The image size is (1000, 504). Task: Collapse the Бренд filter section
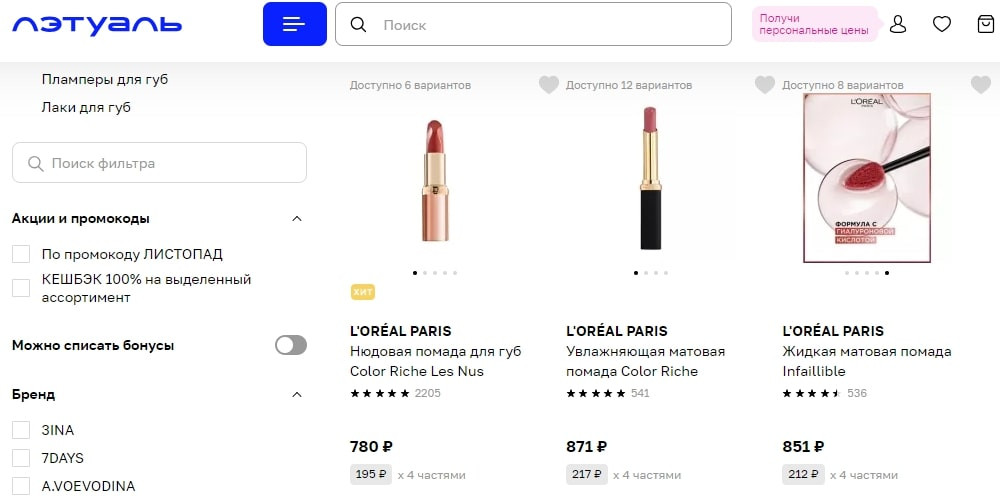click(x=296, y=395)
